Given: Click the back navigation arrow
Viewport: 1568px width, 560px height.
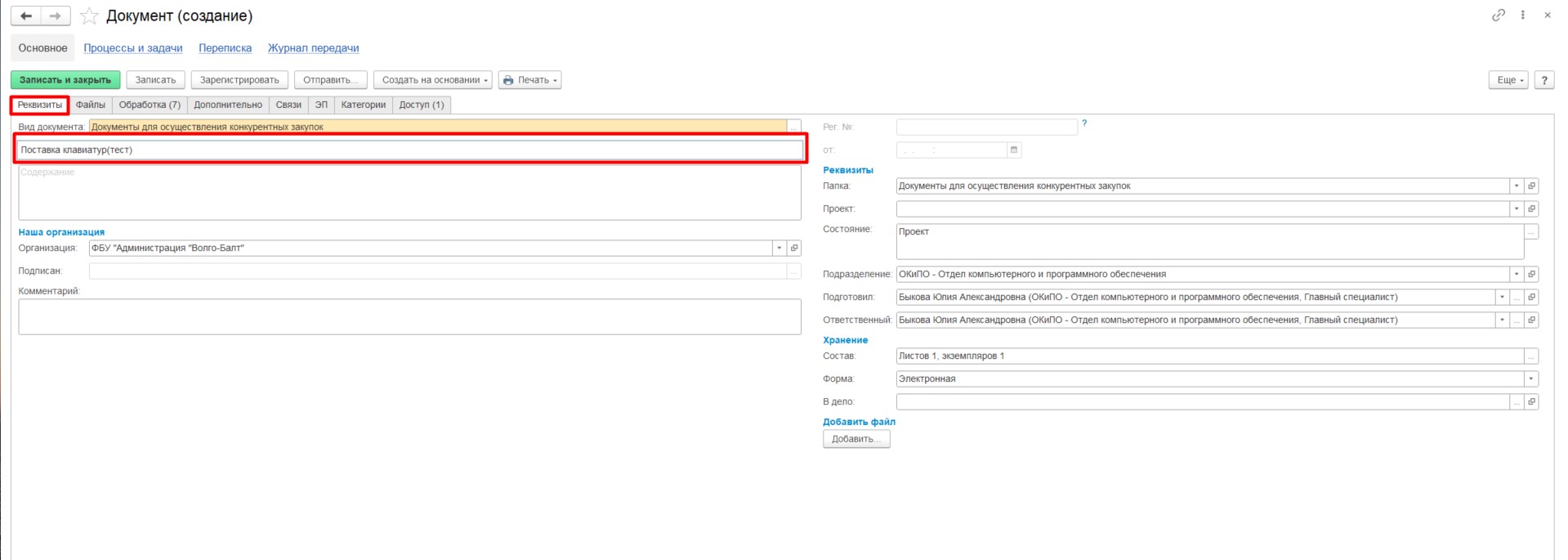Looking at the screenshot, I should point(26,16).
